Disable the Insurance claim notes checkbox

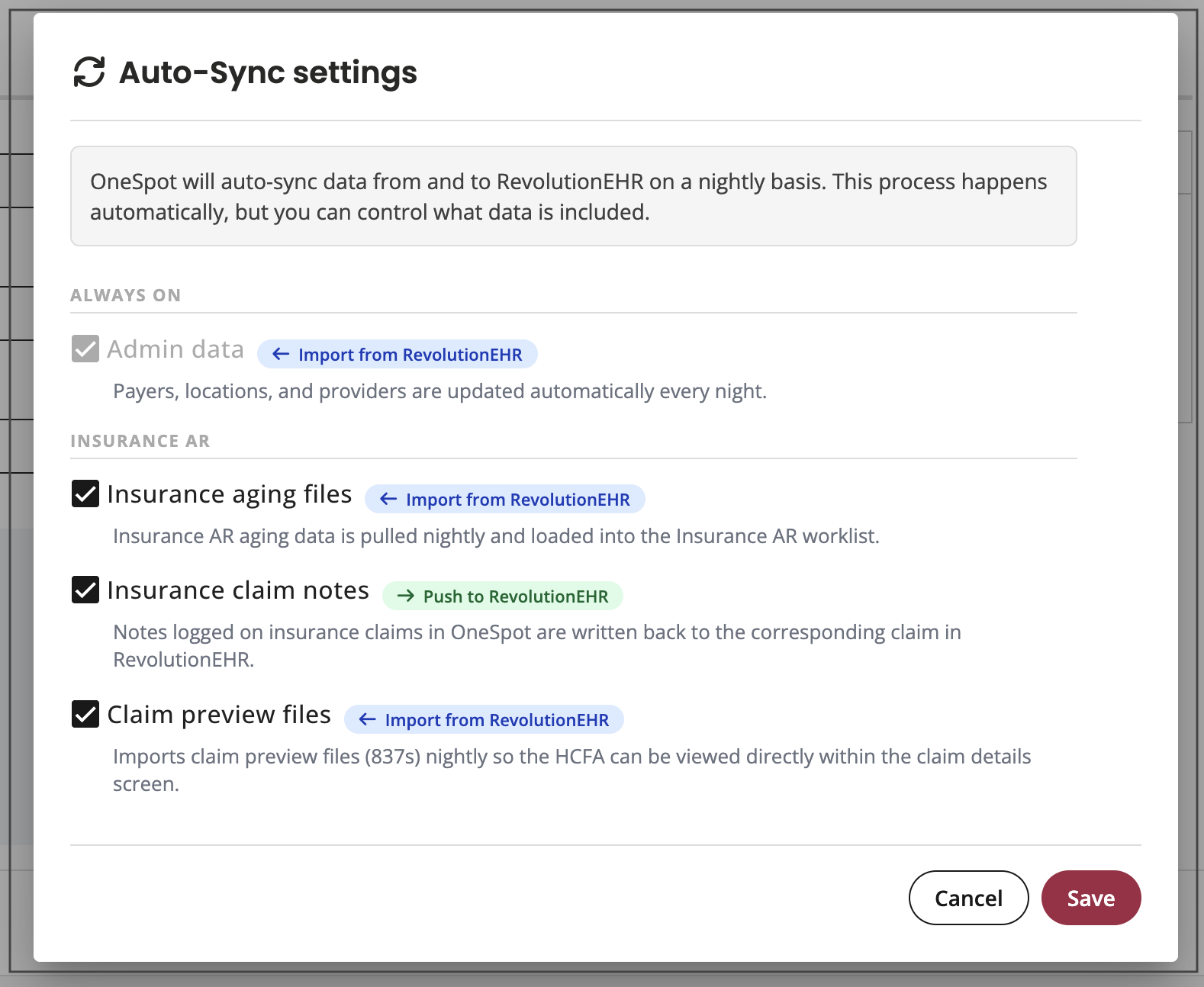coord(85,590)
